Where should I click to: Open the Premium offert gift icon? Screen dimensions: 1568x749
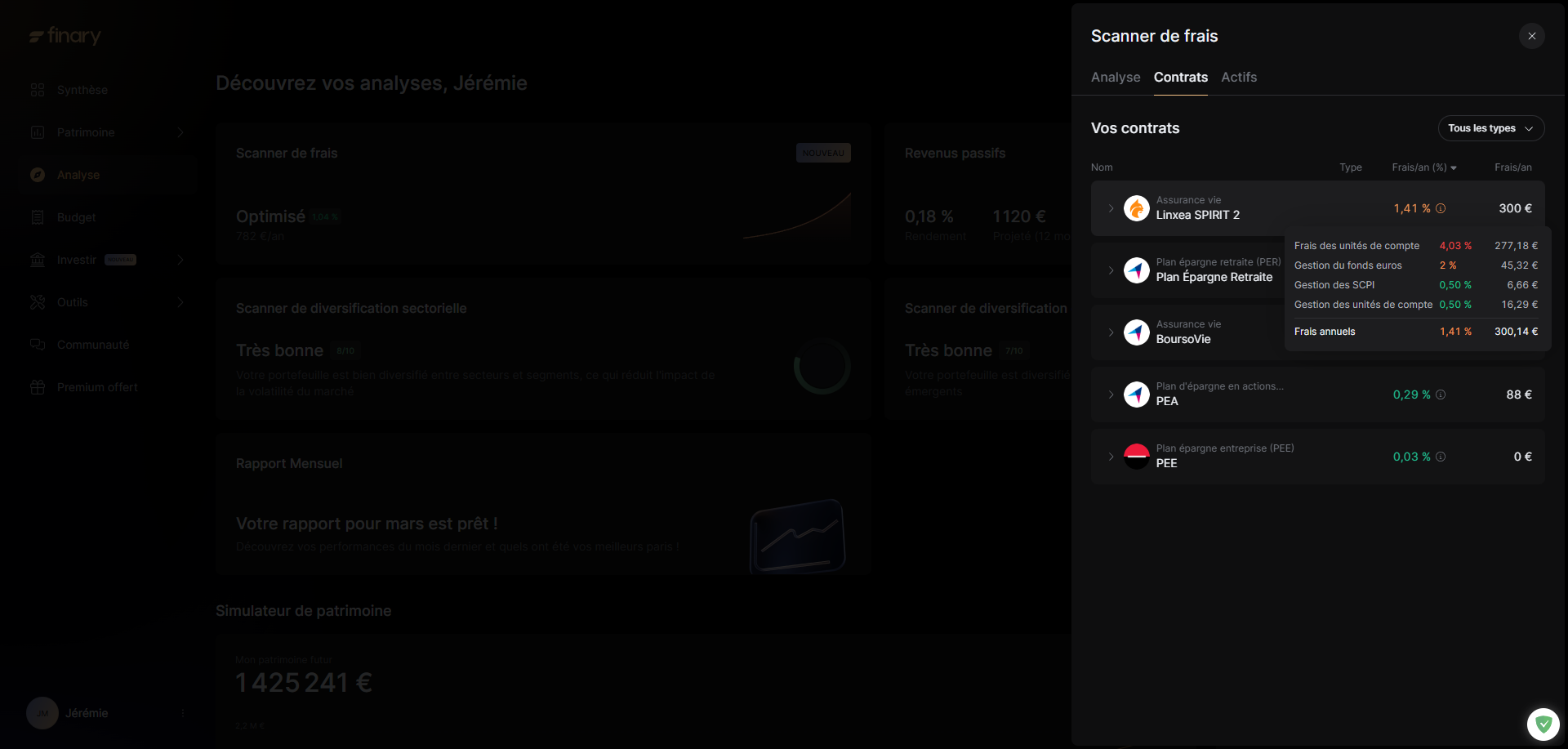[x=38, y=387]
